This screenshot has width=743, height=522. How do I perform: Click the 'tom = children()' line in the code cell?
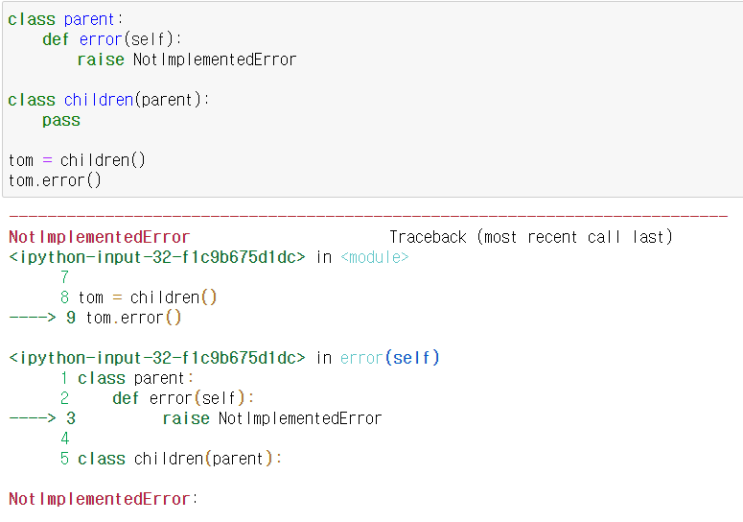[x=77, y=160]
